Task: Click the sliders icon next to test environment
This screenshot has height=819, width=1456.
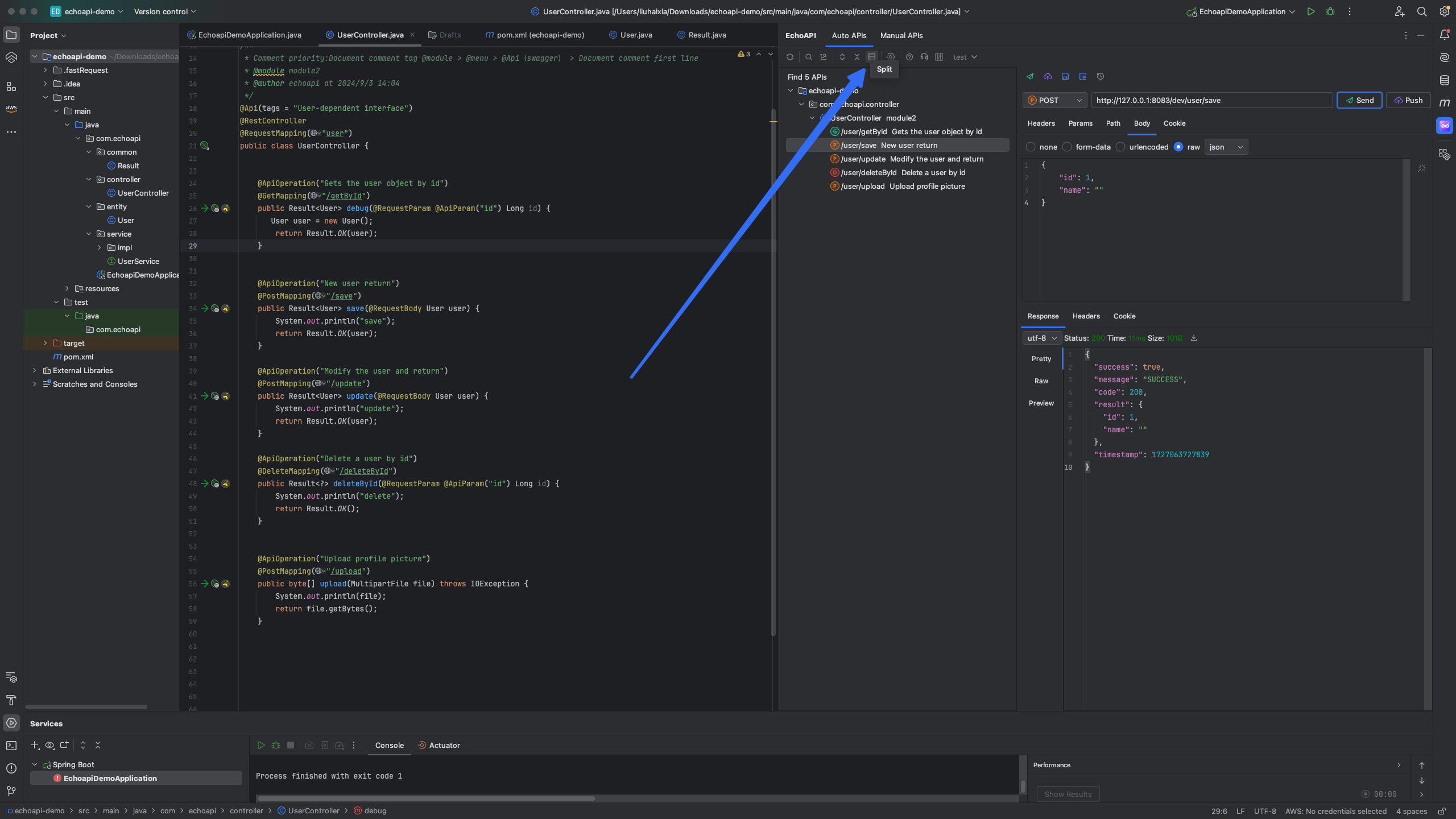Action: pyautogui.click(x=939, y=57)
